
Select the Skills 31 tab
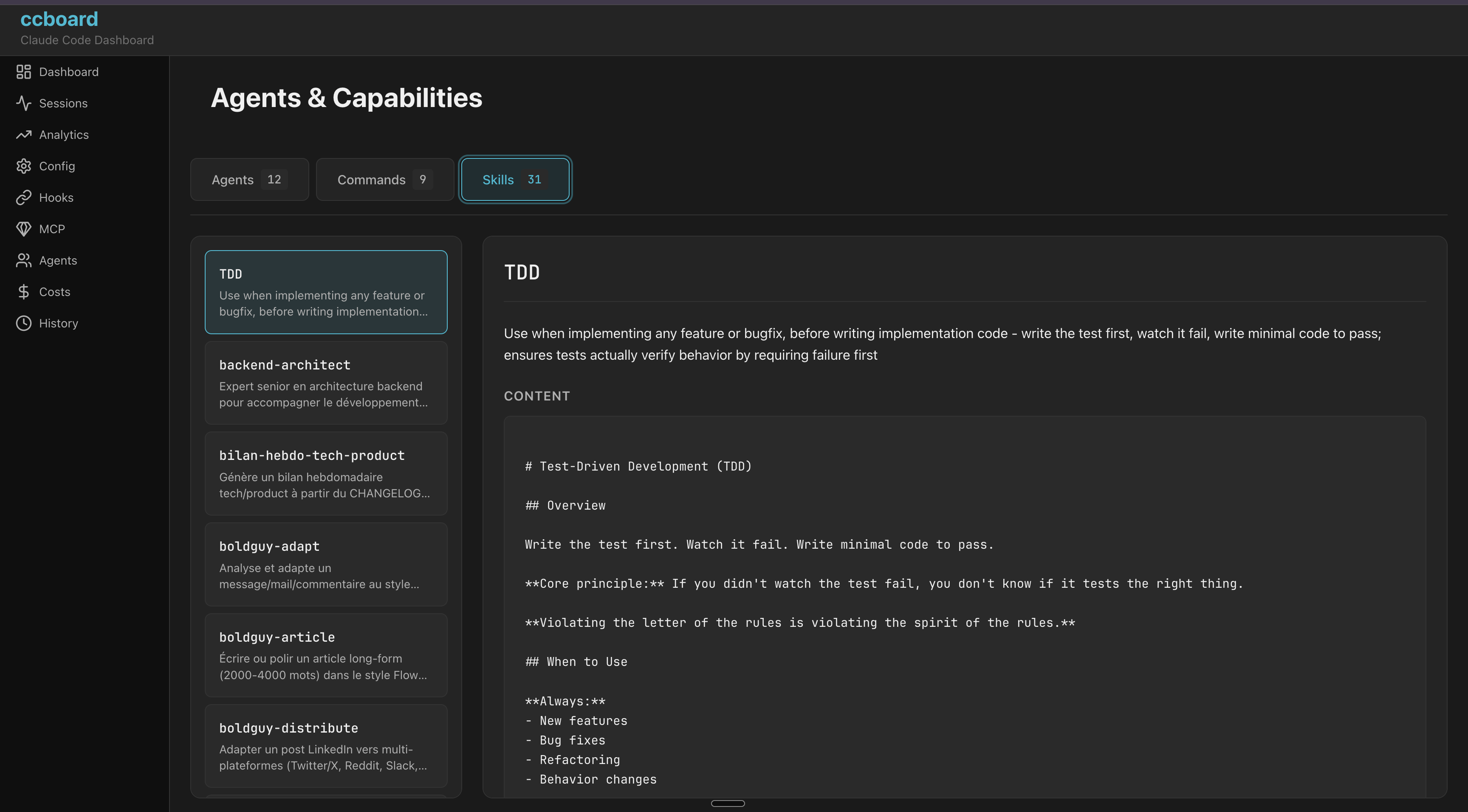coord(514,180)
